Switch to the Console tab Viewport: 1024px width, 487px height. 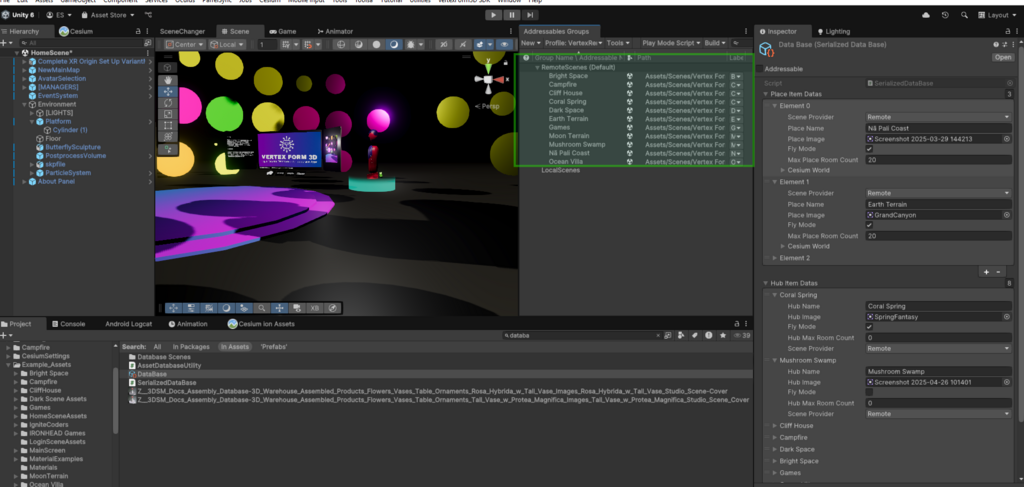click(68, 324)
